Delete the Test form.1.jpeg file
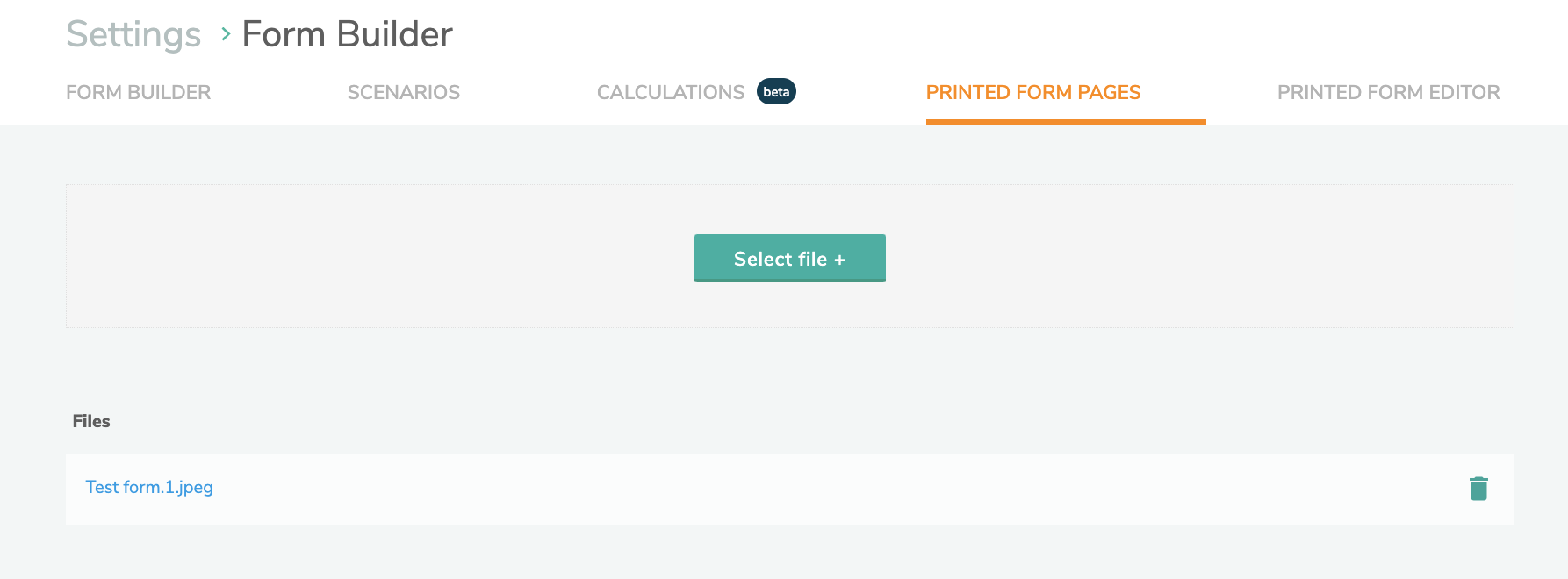Image resolution: width=1568 pixels, height=579 pixels. click(1478, 489)
